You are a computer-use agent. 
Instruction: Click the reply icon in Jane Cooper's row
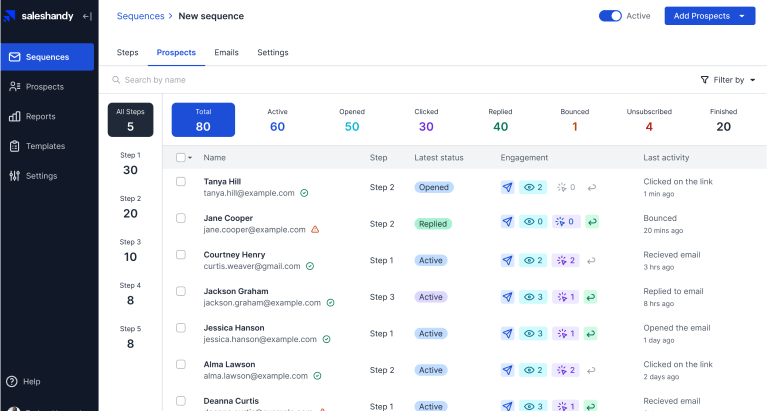click(x=592, y=222)
